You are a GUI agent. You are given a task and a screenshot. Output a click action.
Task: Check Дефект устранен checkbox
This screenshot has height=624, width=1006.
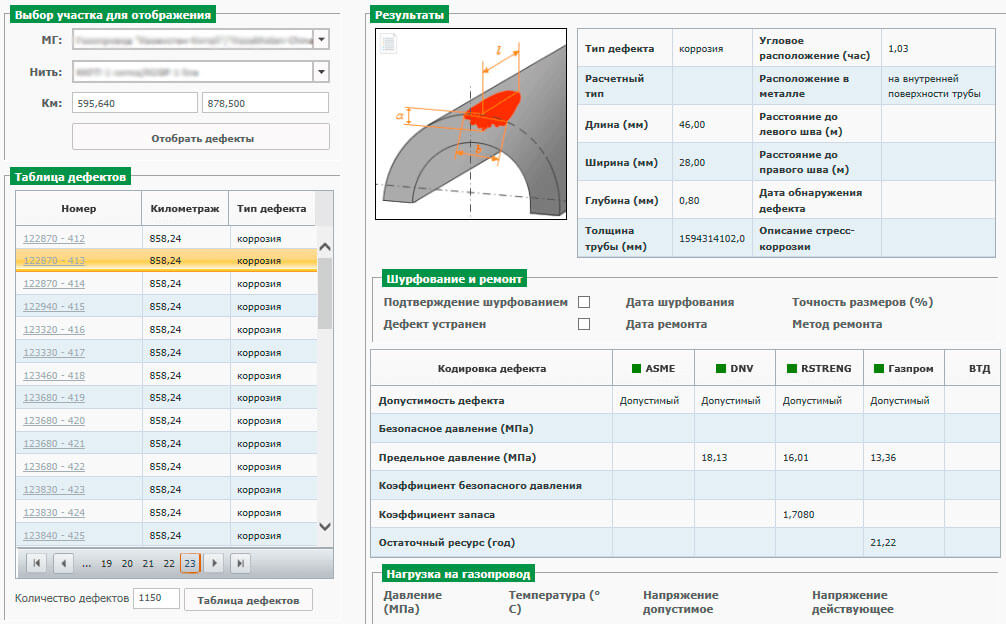click(584, 324)
